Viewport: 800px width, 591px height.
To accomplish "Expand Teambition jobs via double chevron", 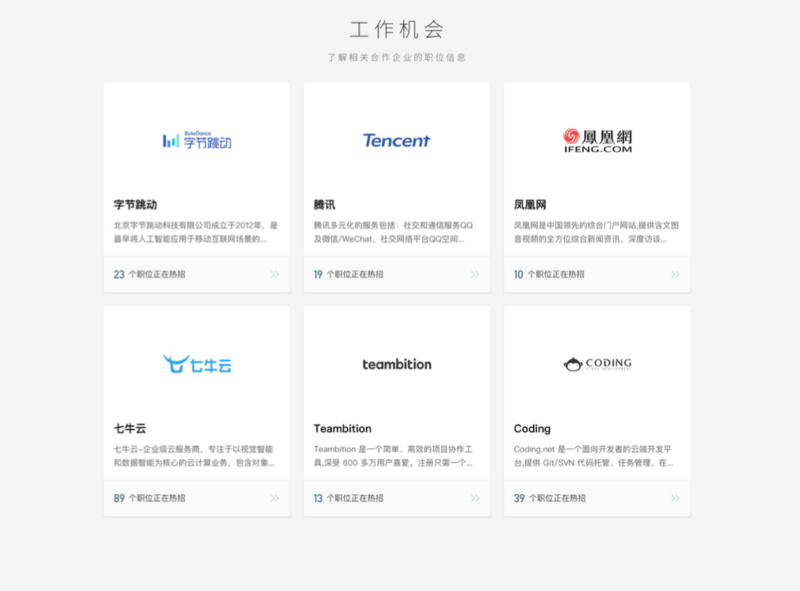I will click(475, 498).
